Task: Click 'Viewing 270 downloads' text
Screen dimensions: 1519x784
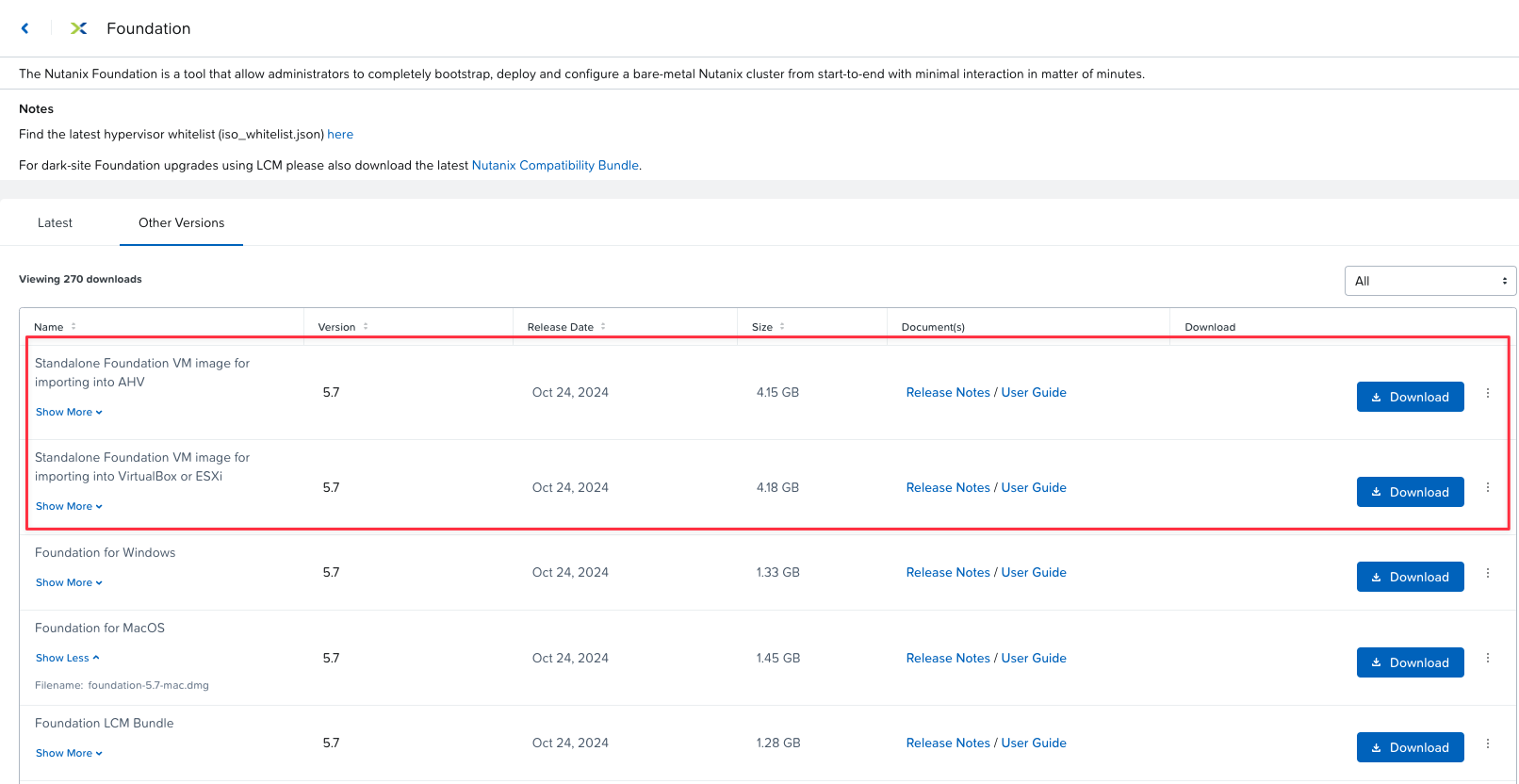Action: point(80,279)
